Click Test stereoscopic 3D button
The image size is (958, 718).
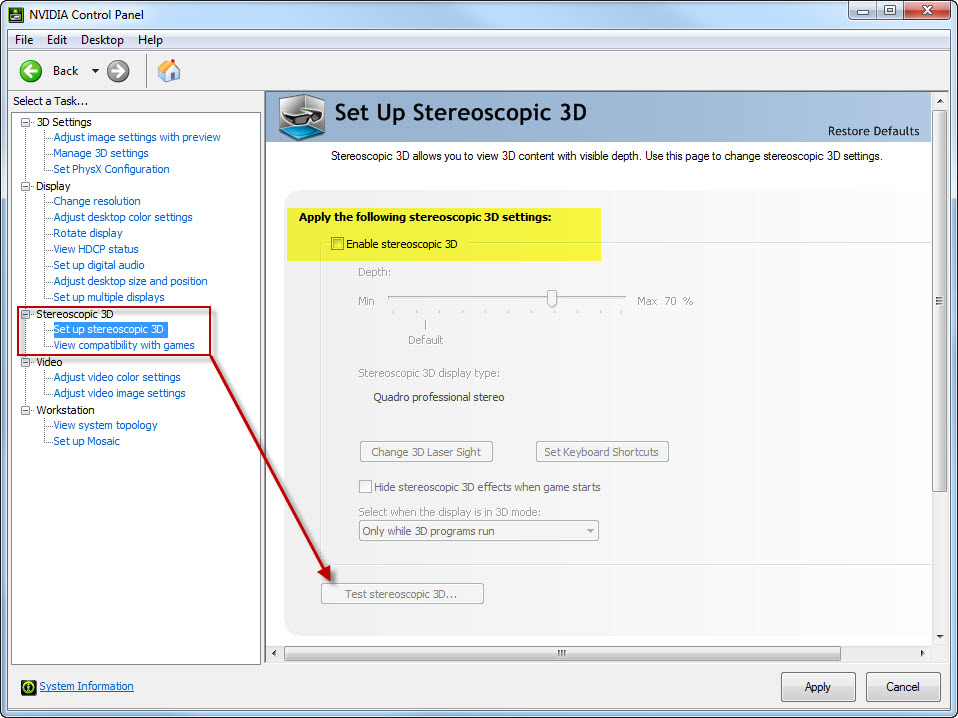click(402, 593)
